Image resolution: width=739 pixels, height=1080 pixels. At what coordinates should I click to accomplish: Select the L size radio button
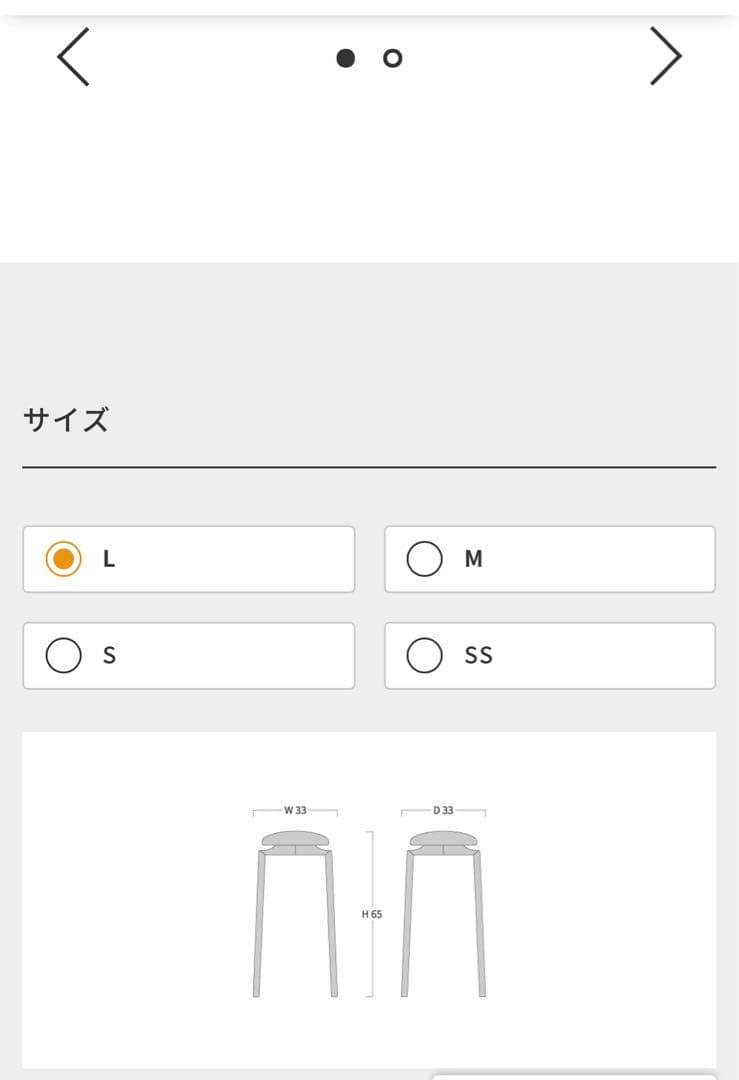coord(63,559)
